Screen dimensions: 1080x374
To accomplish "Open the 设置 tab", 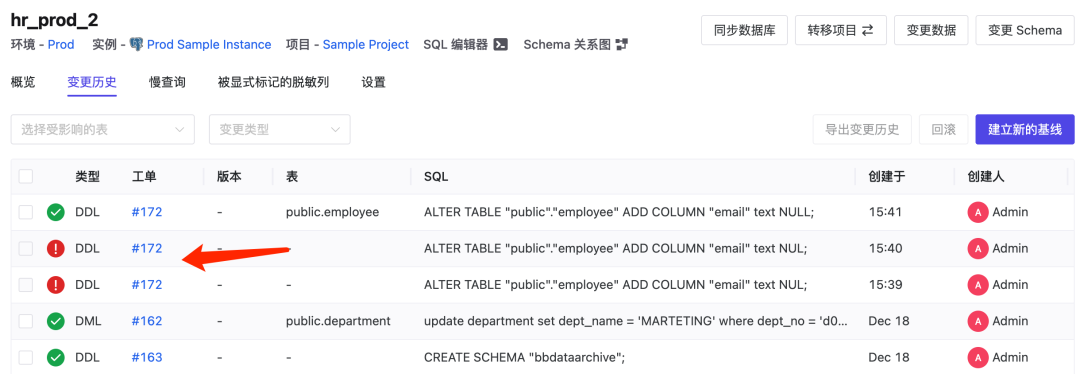I will (373, 83).
